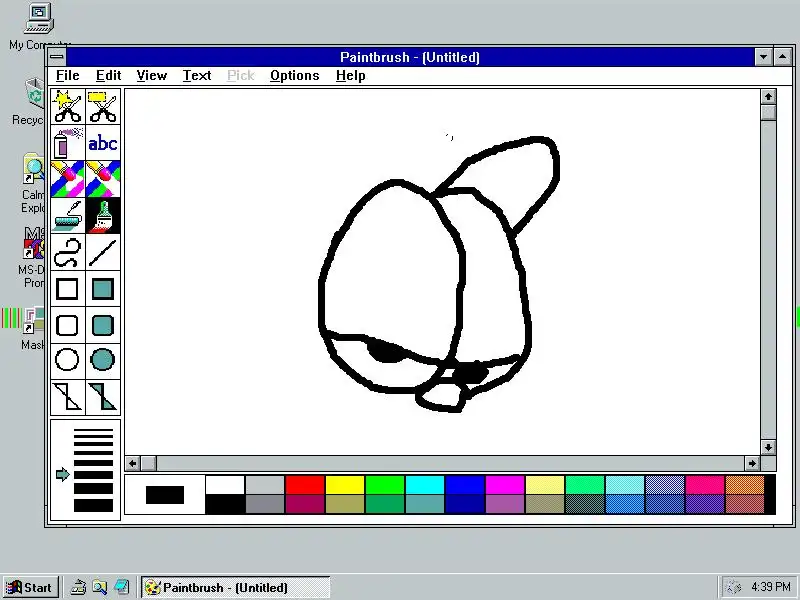Select the Filled Box tool

[103, 288]
